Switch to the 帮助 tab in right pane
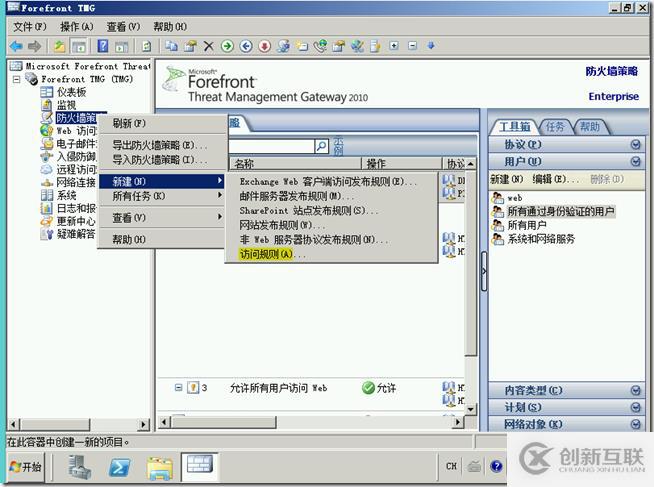The height and width of the screenshot is (487, 654). [590, 127]
